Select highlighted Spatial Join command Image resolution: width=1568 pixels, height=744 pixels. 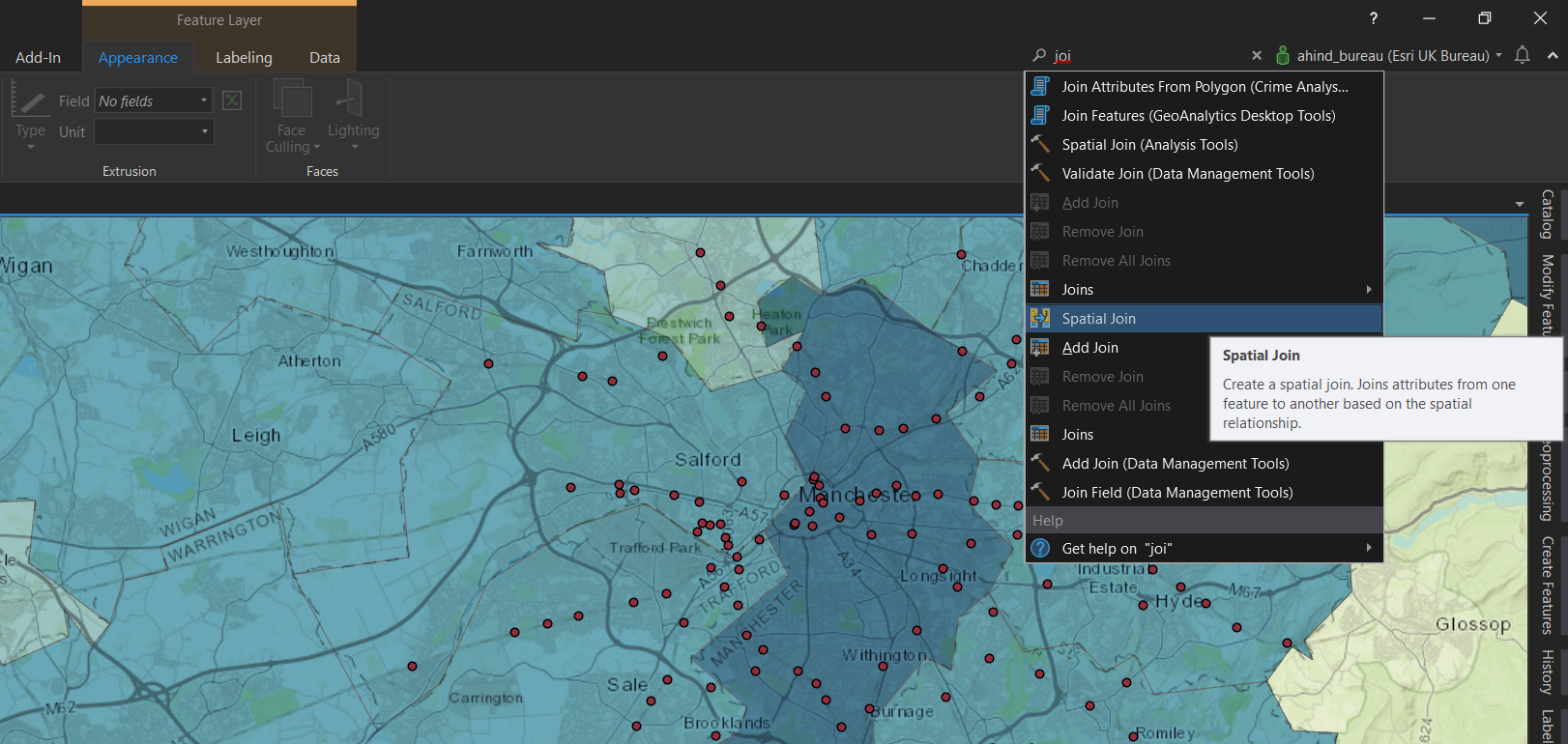pyautogui.click(x=1204, y=319)
